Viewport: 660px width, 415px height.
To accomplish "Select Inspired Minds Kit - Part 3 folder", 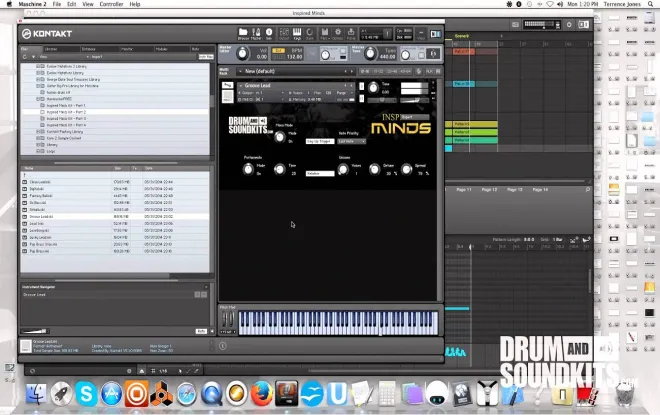I will (66, 119).
